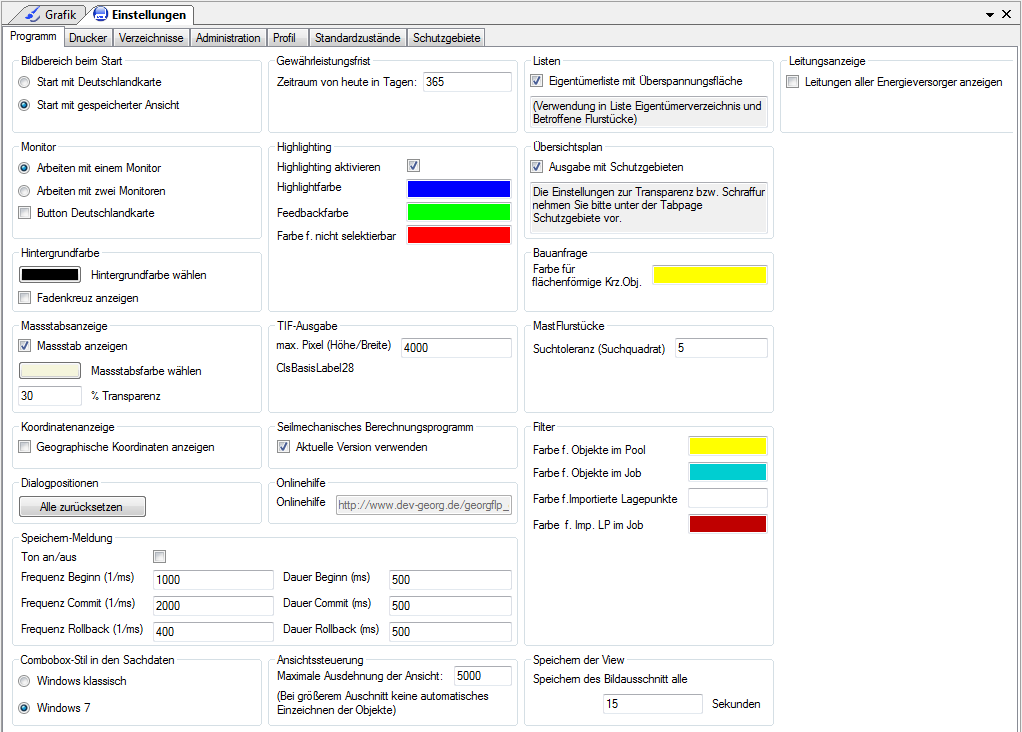Click the Alle zurücksetzen button

tap(83, 507)
